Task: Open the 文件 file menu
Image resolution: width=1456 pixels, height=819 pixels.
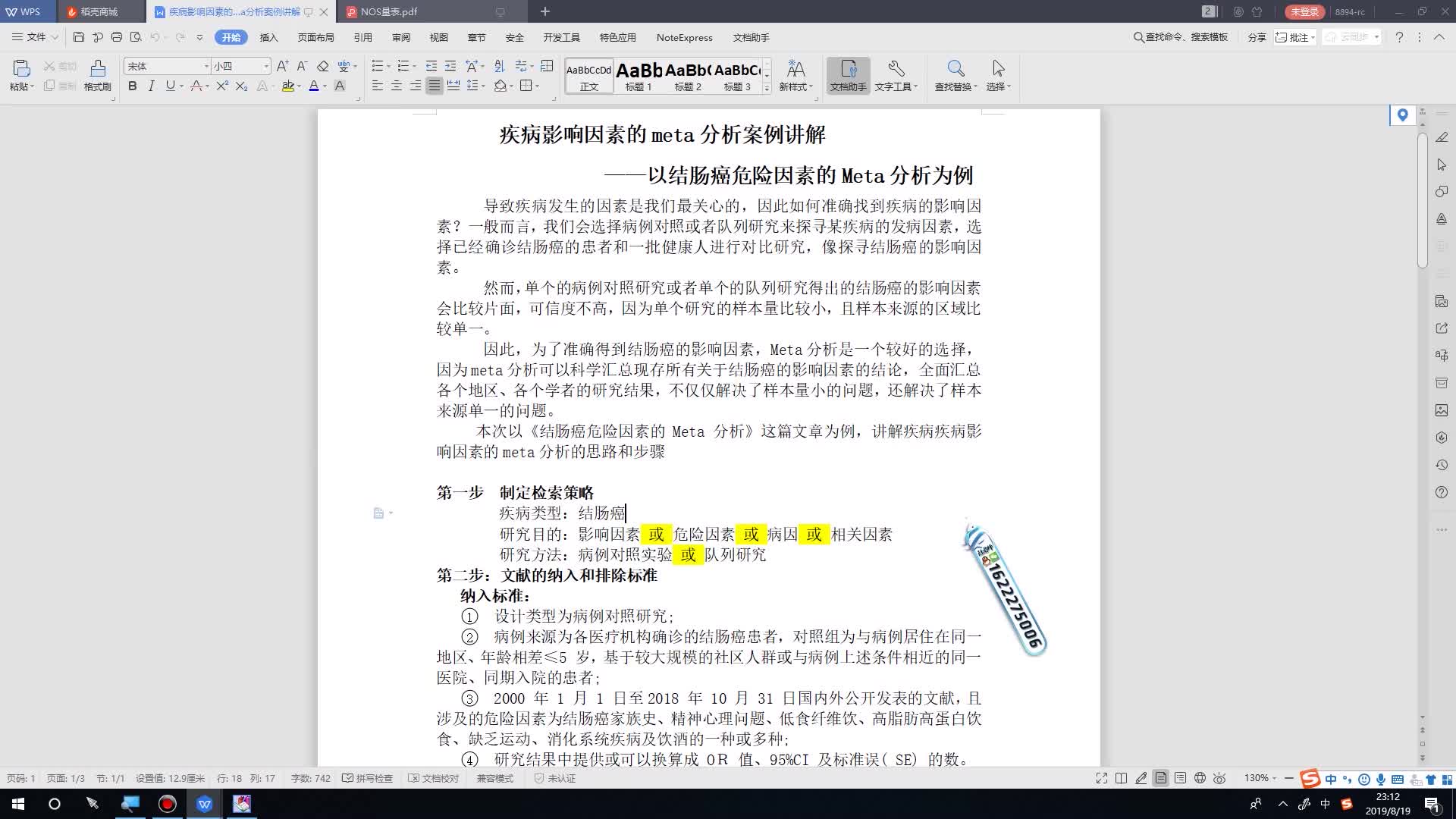Action: [35, 37]
